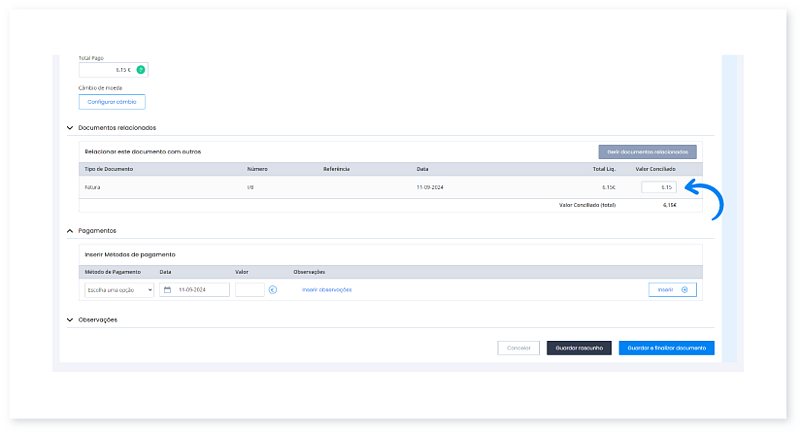Image resolution: width=800 pixels, height=433 pixels.
Task: Click the Total Pago input field
Action: 106,70
